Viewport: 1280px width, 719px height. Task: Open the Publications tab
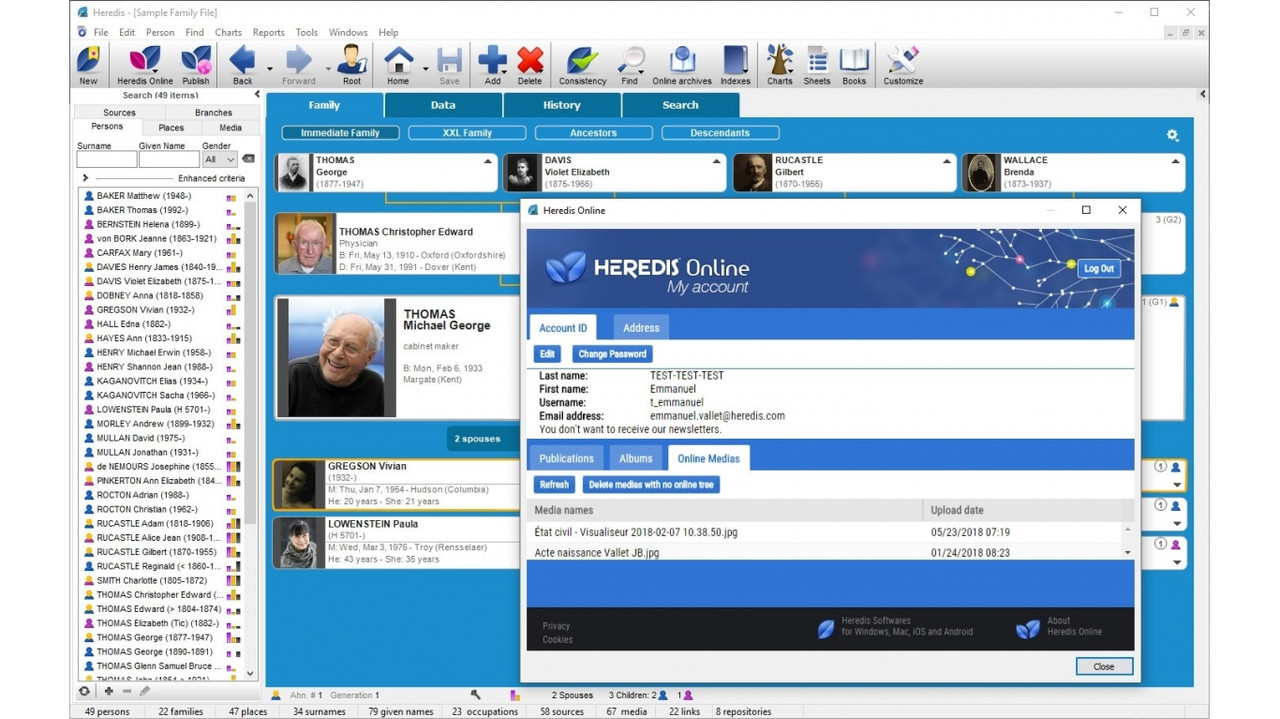coord(566,458)
